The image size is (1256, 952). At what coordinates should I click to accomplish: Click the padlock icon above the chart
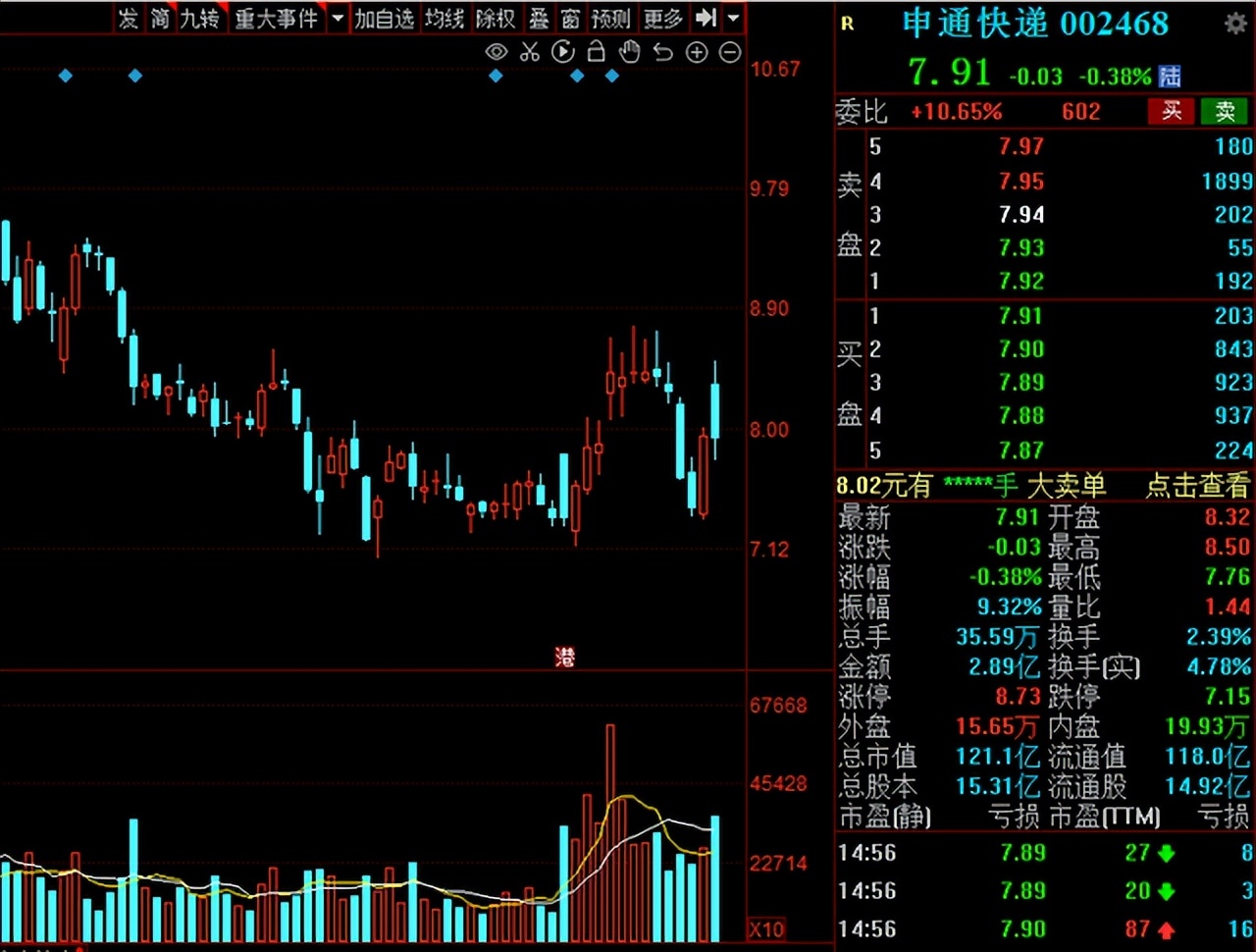[x=596, y=51]
